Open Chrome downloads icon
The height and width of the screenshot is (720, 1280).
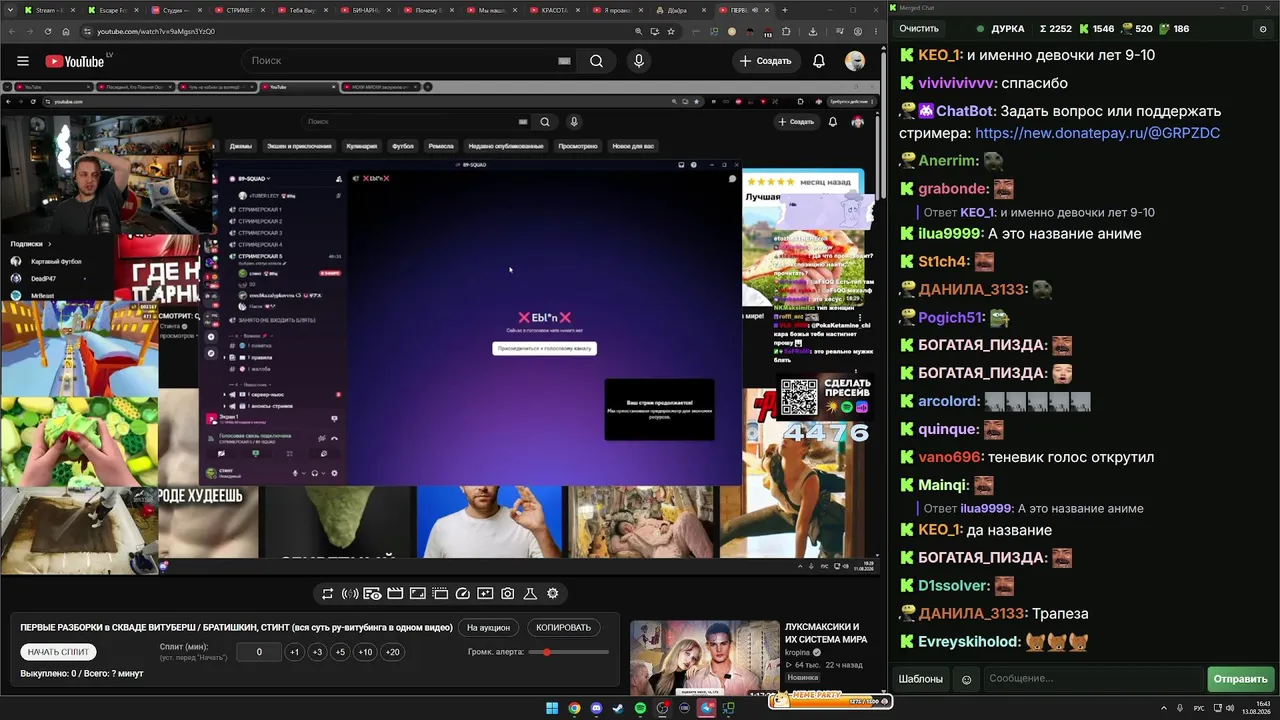(813, 31)
